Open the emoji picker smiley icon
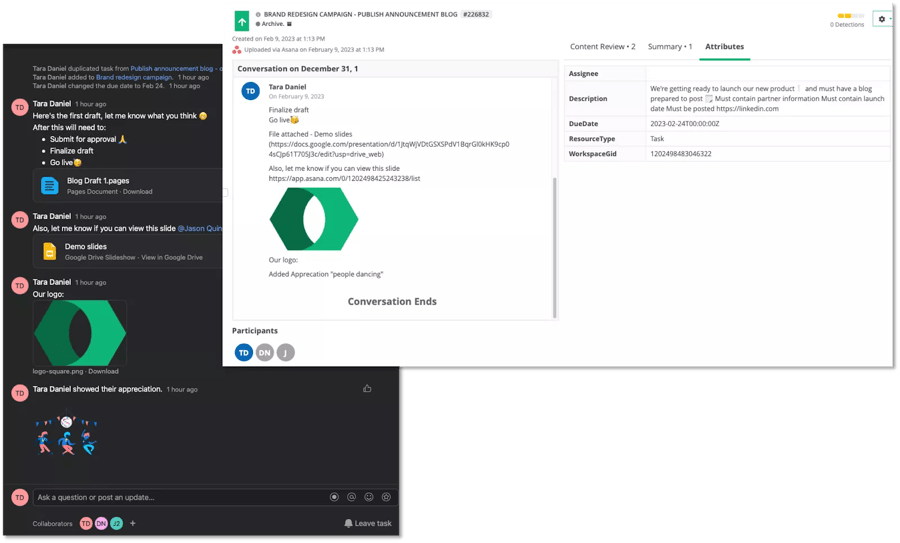 [x=369, y=497]
